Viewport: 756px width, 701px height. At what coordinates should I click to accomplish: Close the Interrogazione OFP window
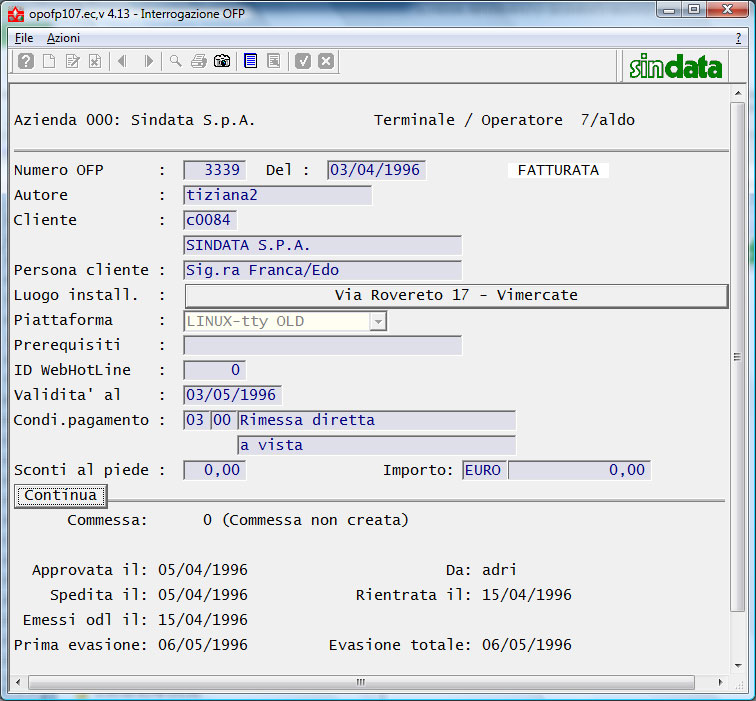click(x=728, y=10)
